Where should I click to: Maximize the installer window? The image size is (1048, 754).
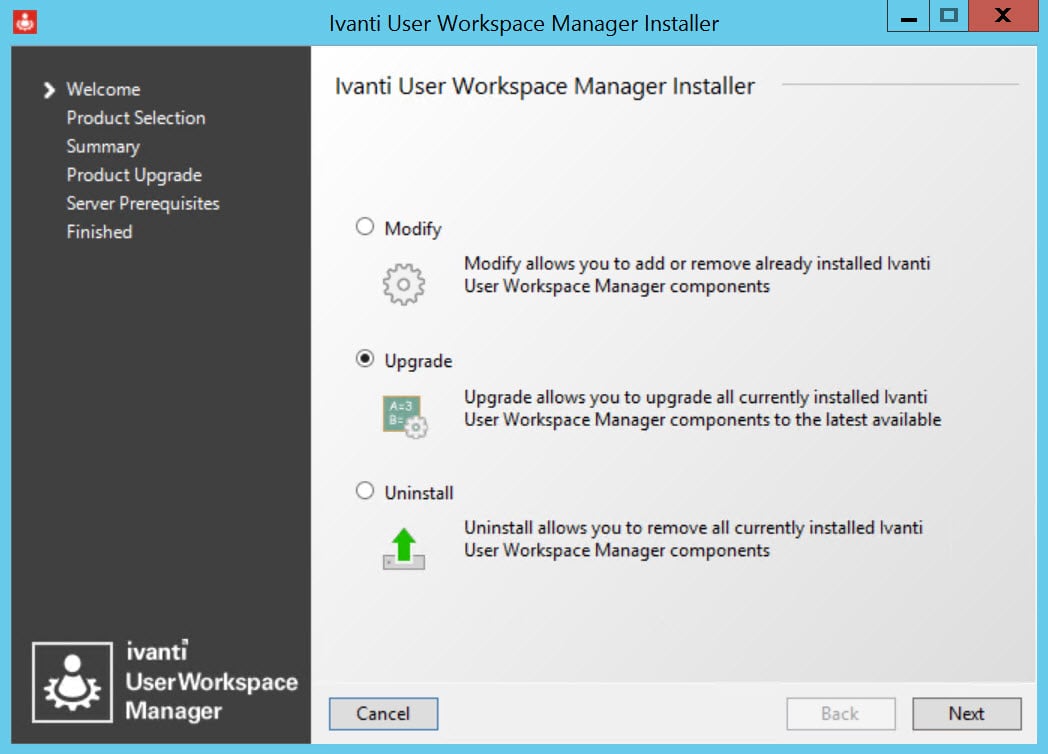click(x=948, y=17)
